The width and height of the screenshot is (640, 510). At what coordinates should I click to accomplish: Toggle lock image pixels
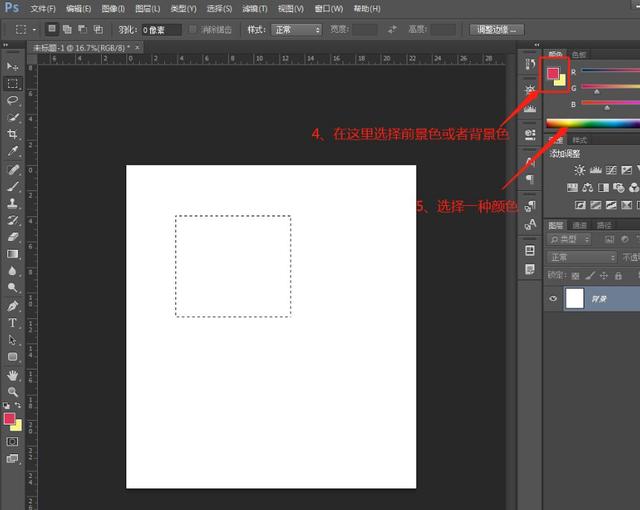pyautogui.click(x=590, y=276)
